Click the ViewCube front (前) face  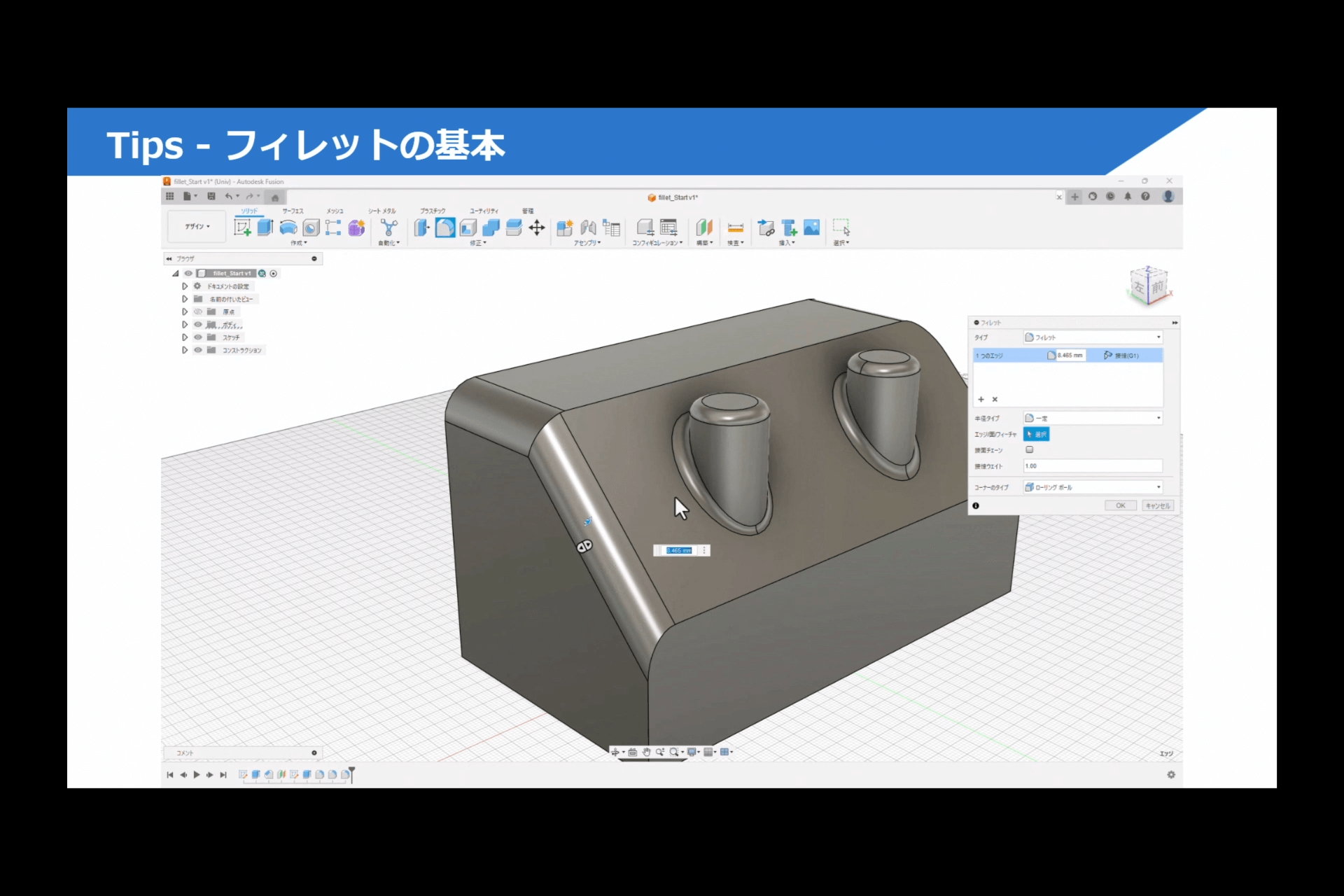(x=1157, y=286)
